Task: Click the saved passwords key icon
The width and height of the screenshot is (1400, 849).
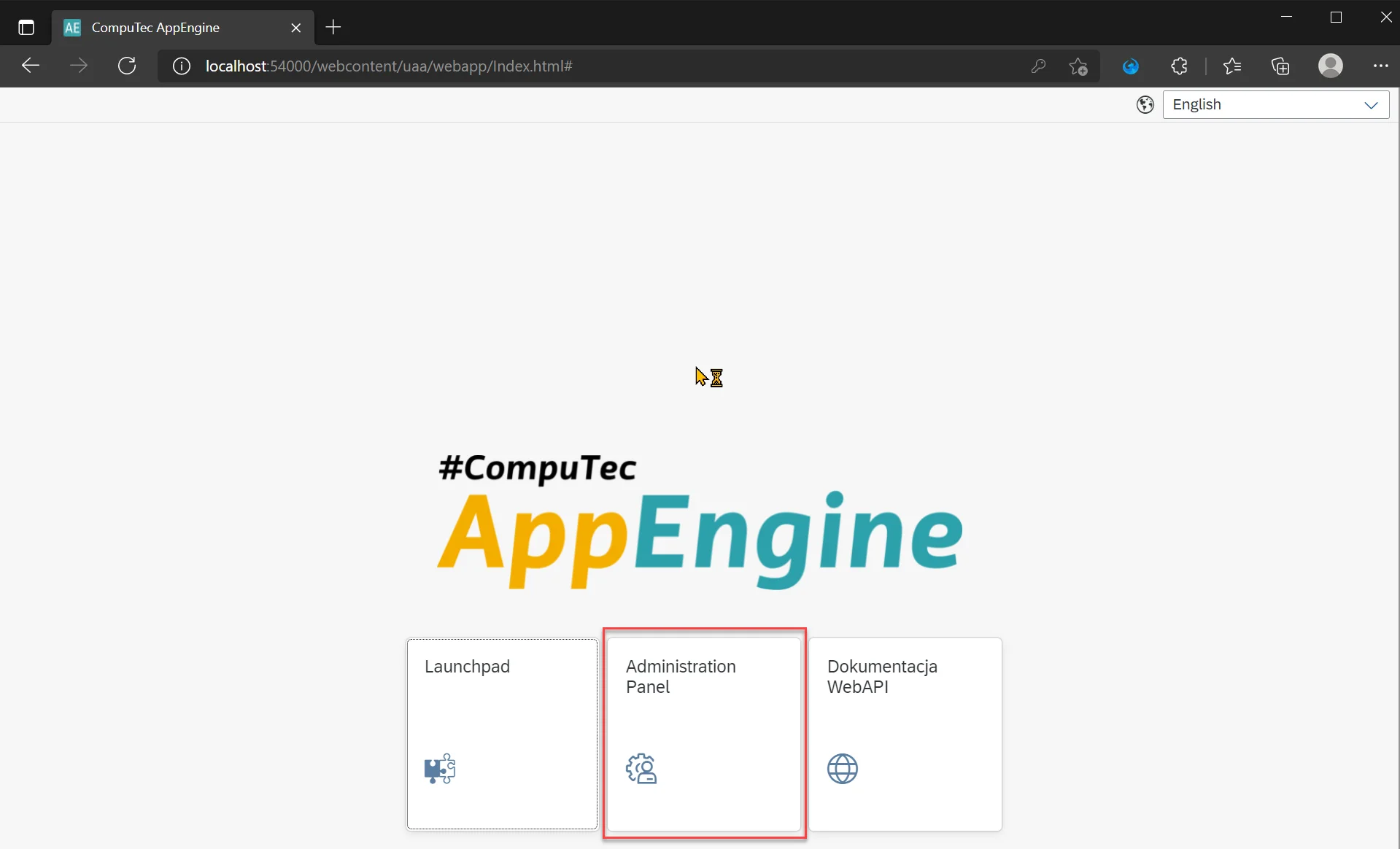Action: [1038, 66]
